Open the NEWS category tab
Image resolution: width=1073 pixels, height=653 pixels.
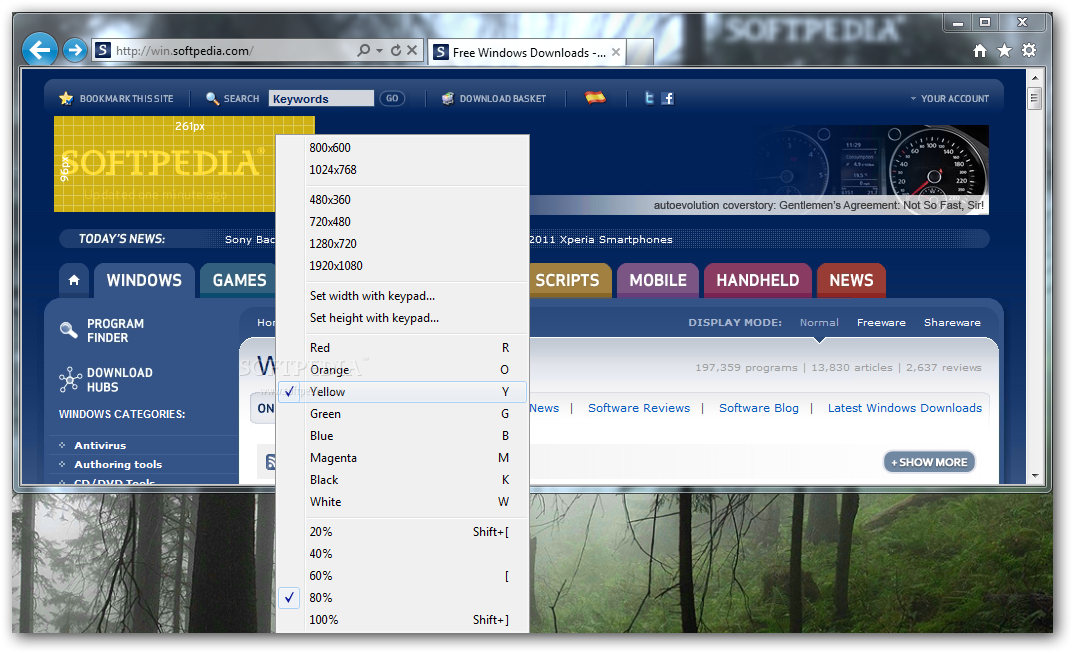(x=851, y=280)
